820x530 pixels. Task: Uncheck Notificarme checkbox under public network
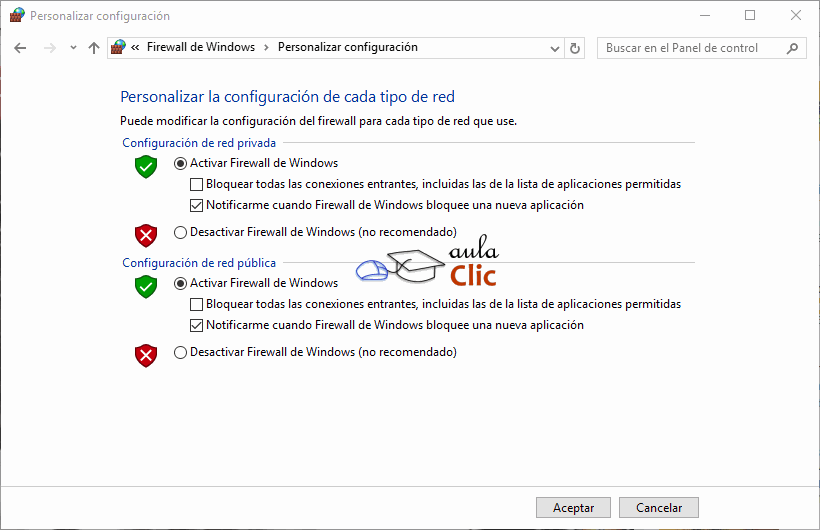[x=197, y=325]
